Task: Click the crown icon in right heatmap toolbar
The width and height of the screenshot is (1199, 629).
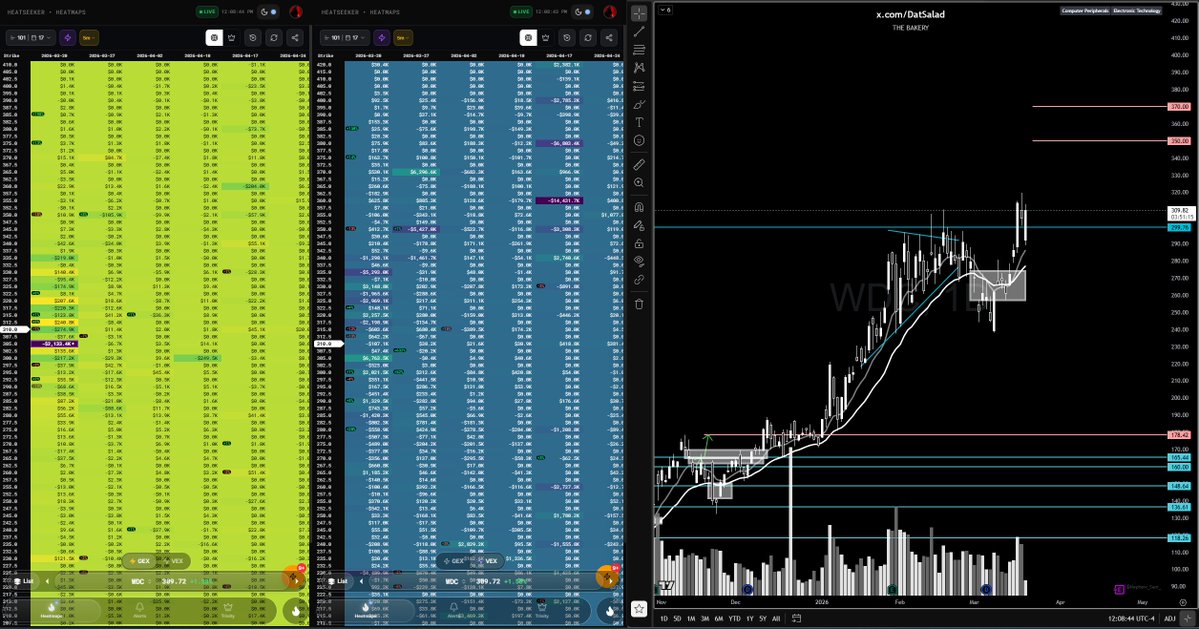Action: pyautogui.click(x=546, y=37)
